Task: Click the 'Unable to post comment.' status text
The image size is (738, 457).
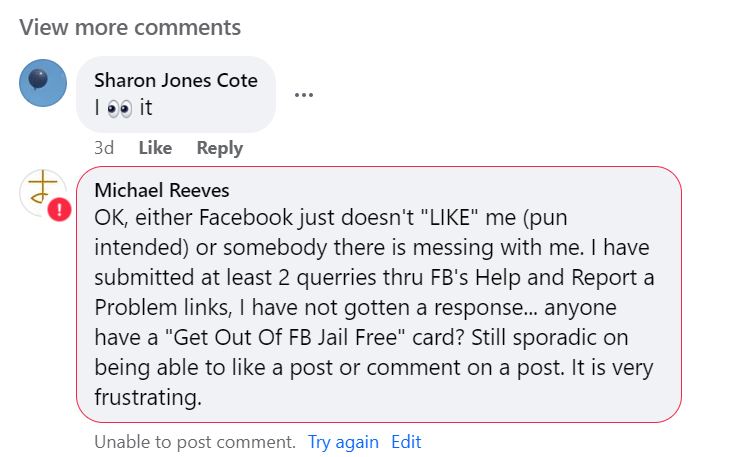Action: click(195, 442)
